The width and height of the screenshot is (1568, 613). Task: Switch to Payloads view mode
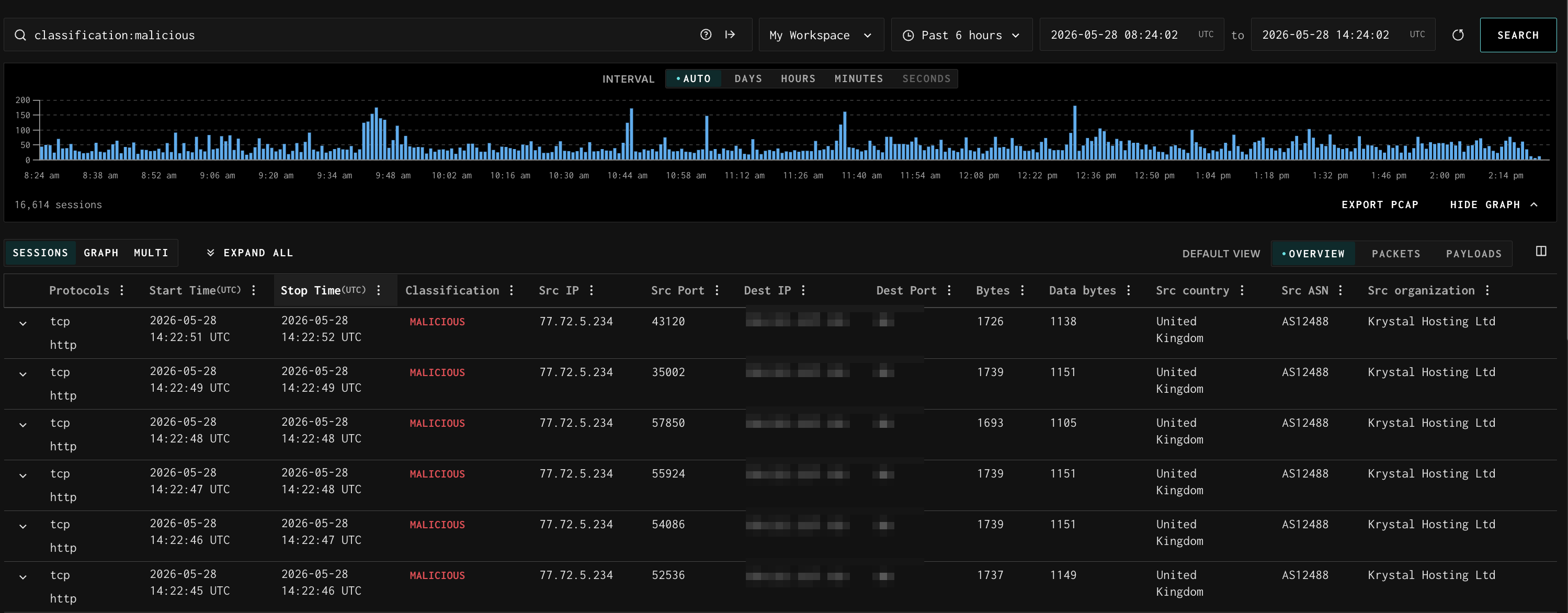pyautogui.click(x=1474, y=254)
